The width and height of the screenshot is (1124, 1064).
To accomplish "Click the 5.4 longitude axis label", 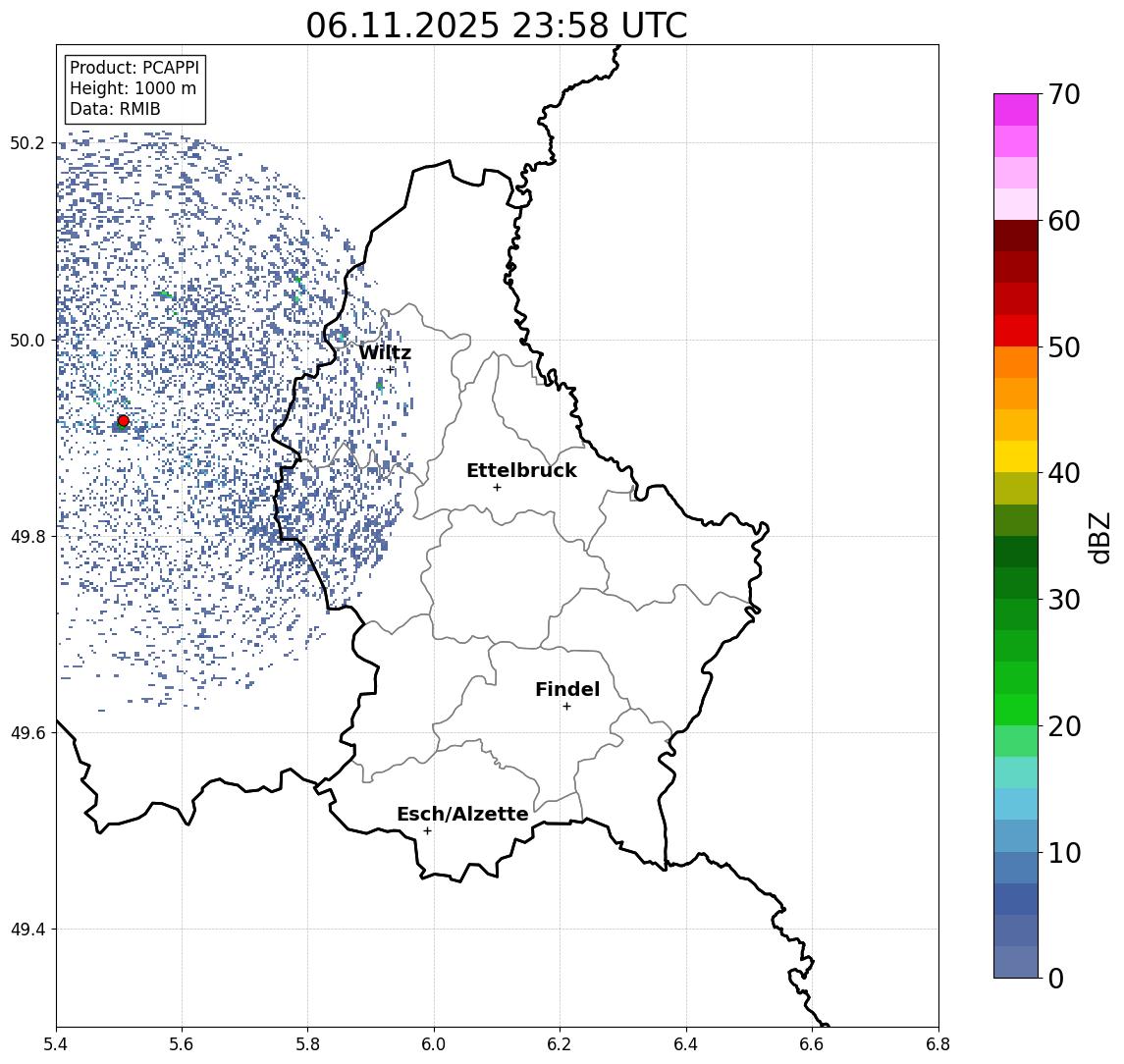I will click(x=57, y=1044).
